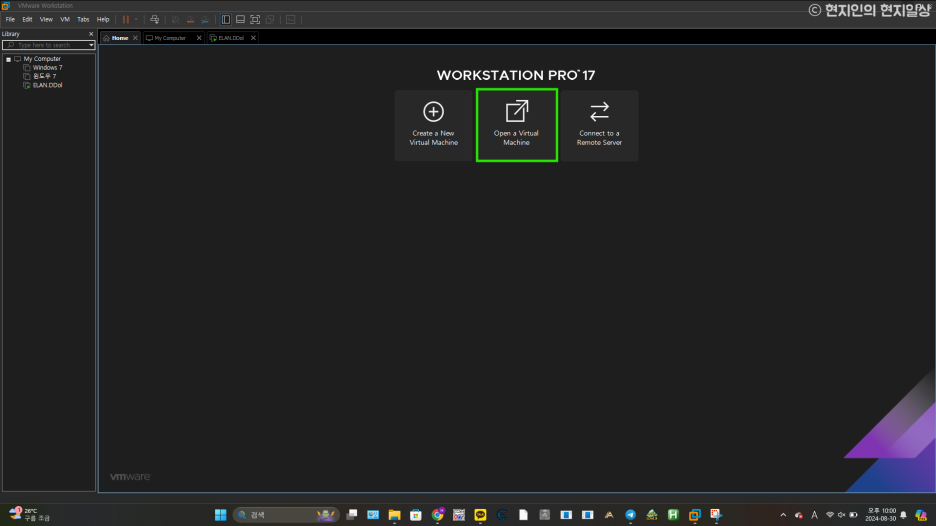Open the Edit menu
Viewport: 936px width, 526px height.
27,19
